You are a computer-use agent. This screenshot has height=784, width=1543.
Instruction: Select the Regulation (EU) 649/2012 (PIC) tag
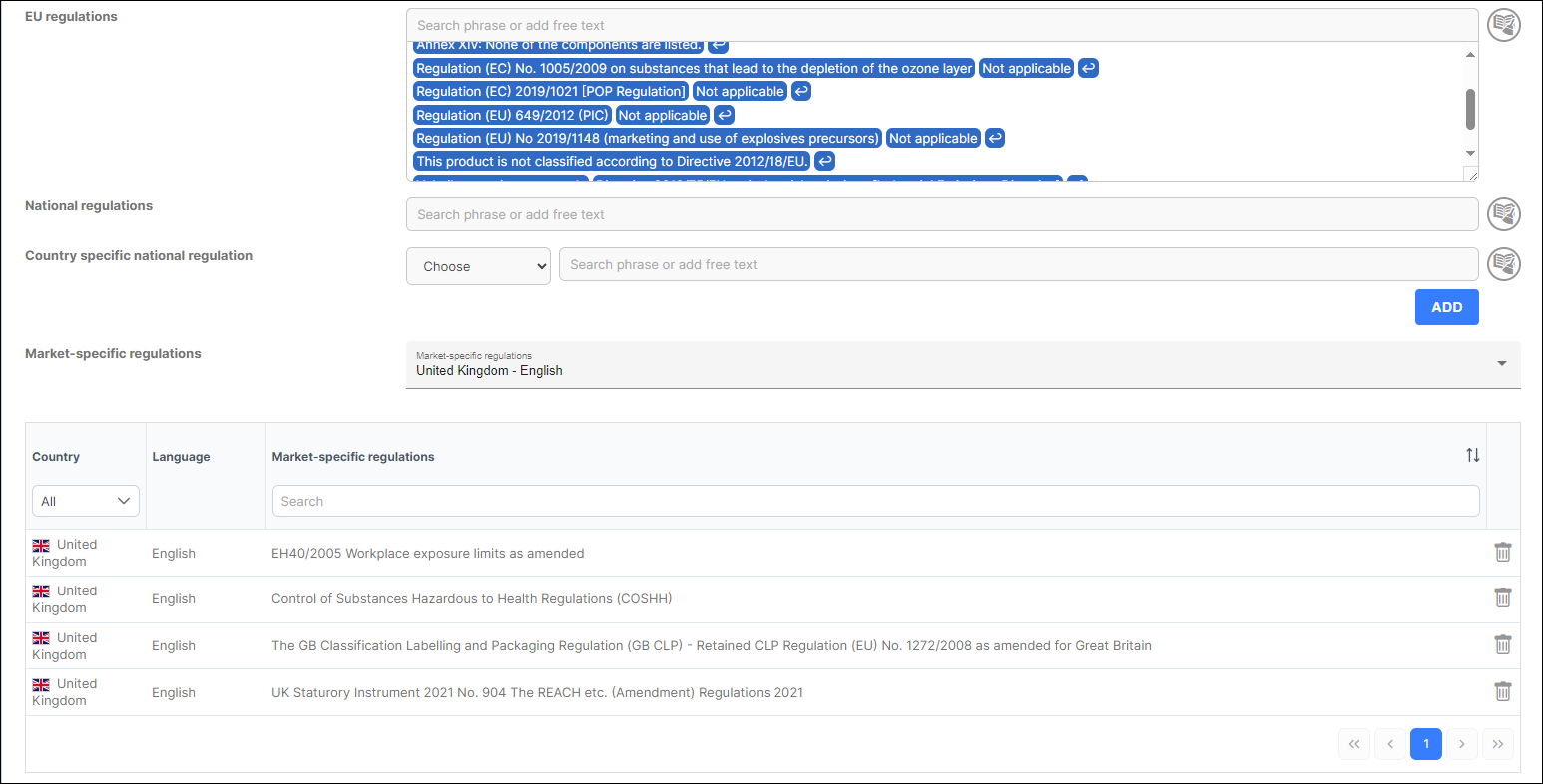click(x=512, y=115)
